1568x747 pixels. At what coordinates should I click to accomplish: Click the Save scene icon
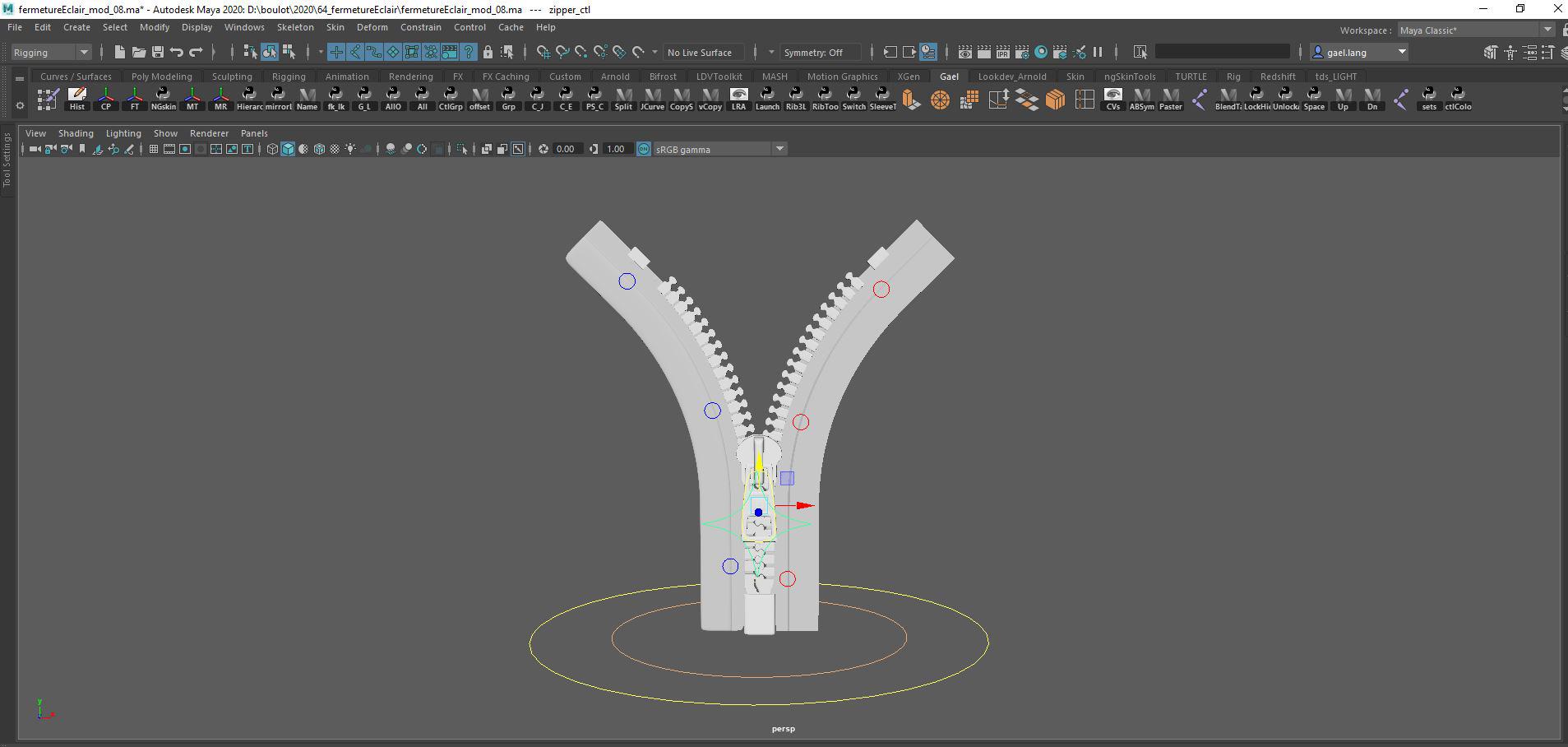157,52
